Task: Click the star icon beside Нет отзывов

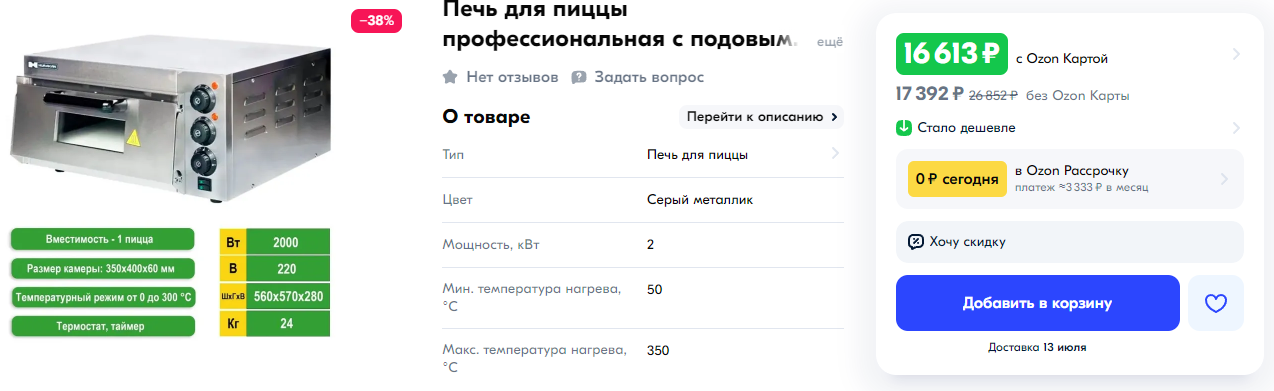Action: pos(450,77)
